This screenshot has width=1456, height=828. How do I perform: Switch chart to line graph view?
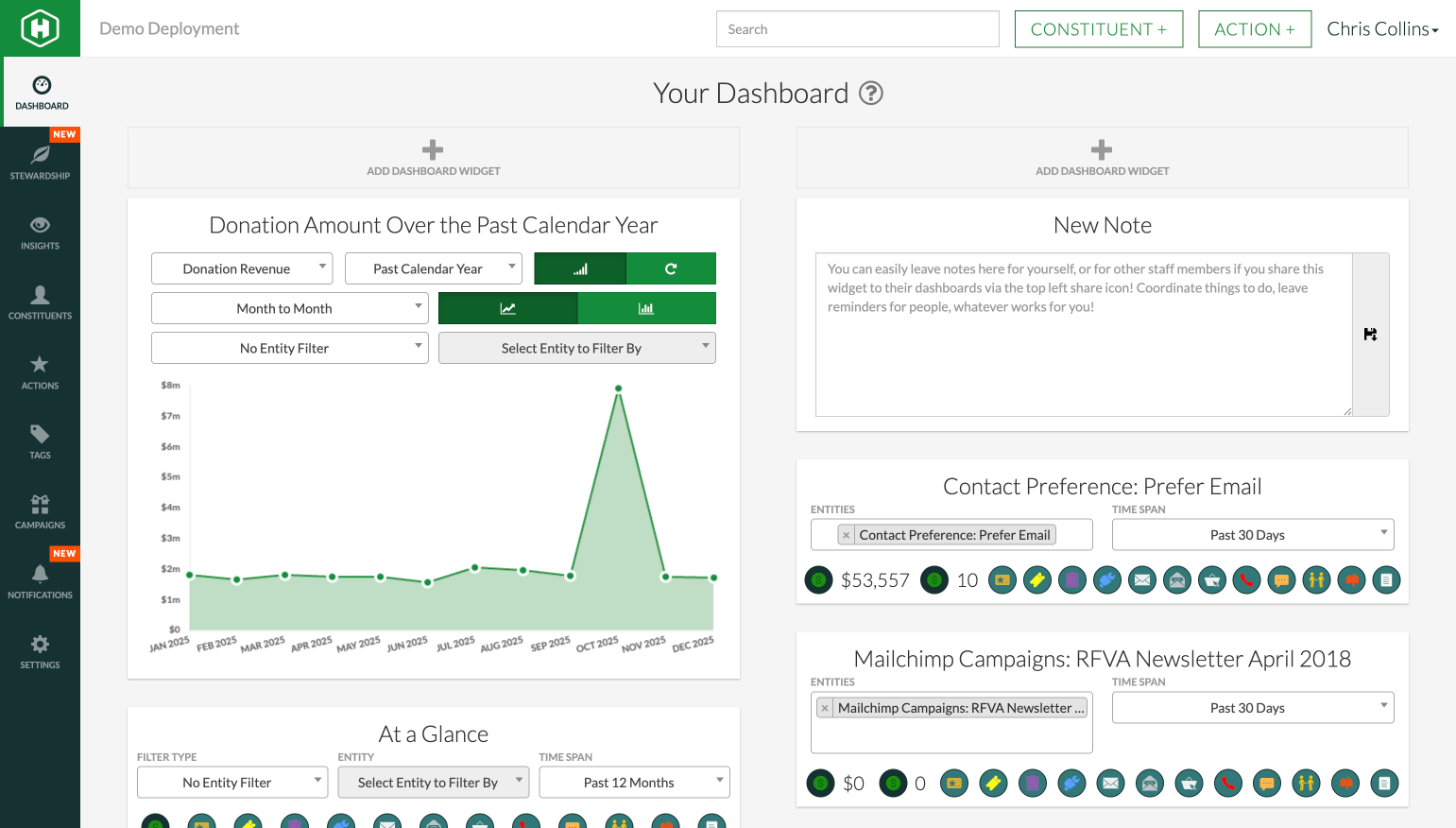point(508,308)
